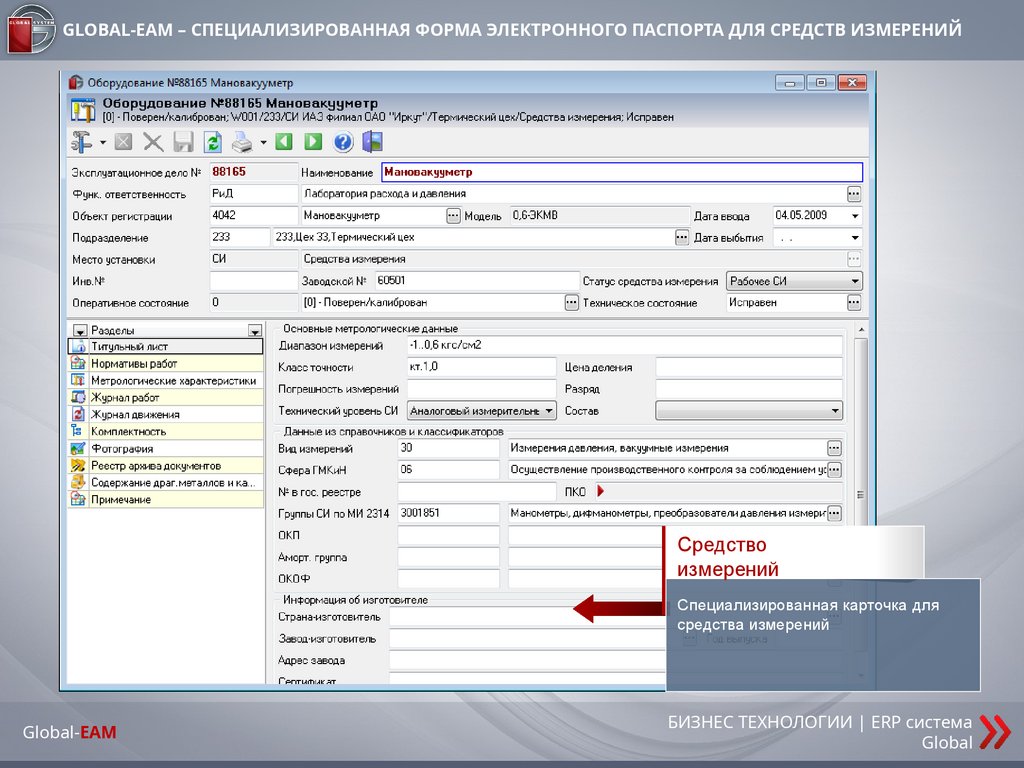Click the hammer and wrench tools icon
Viewport: 1024px width, 768px height.
click(83, 142)
